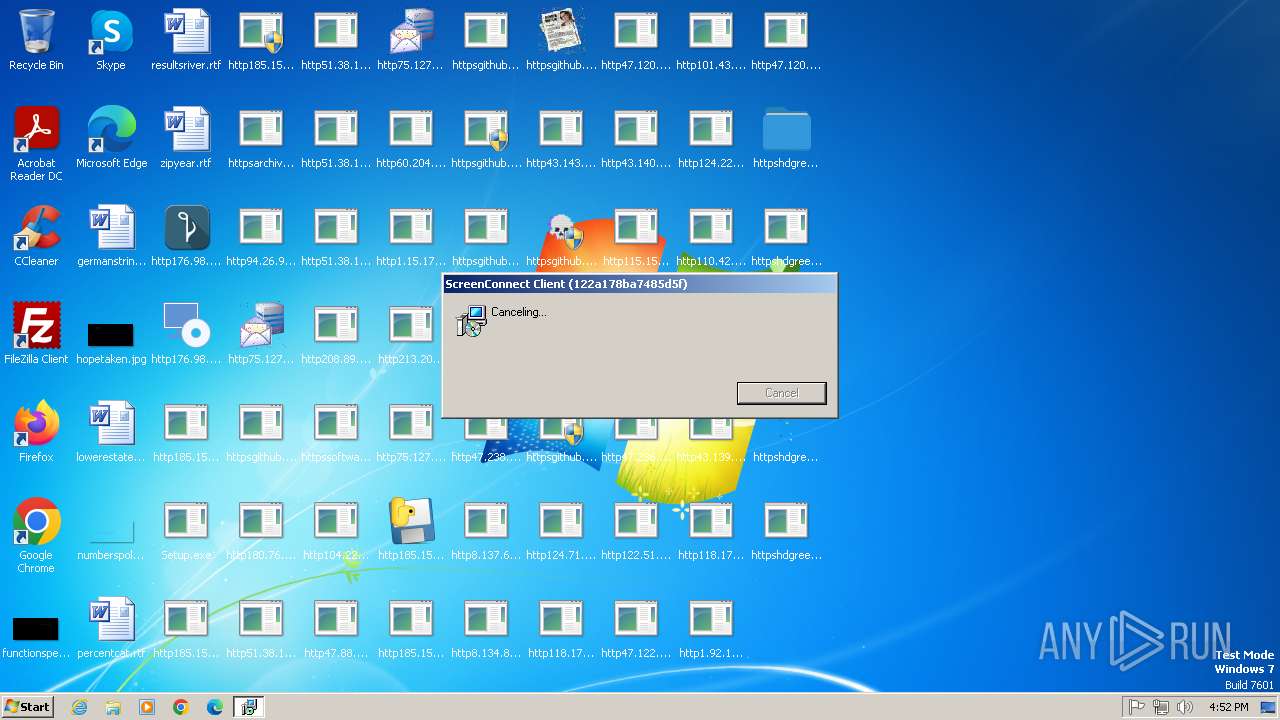Select the http47.88 desktop file
Image resolution: width=1280 pixels, height=720 pixels.
coord(336,628)
